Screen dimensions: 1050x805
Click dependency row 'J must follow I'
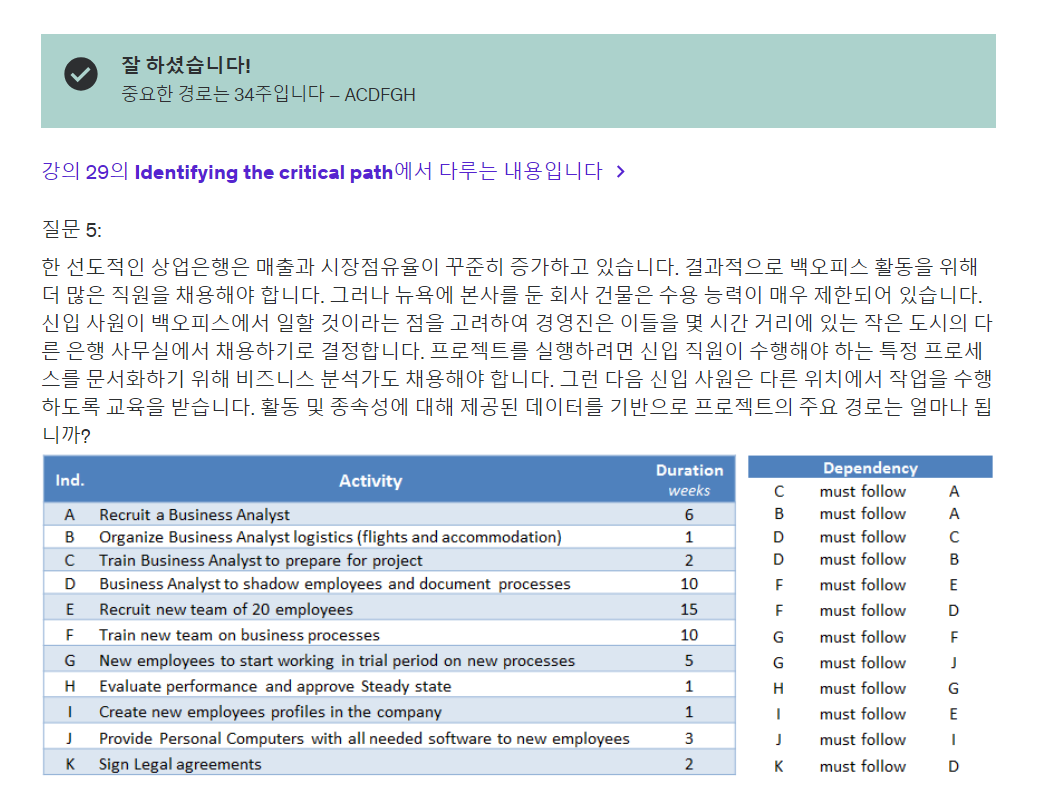click(867, 740)
